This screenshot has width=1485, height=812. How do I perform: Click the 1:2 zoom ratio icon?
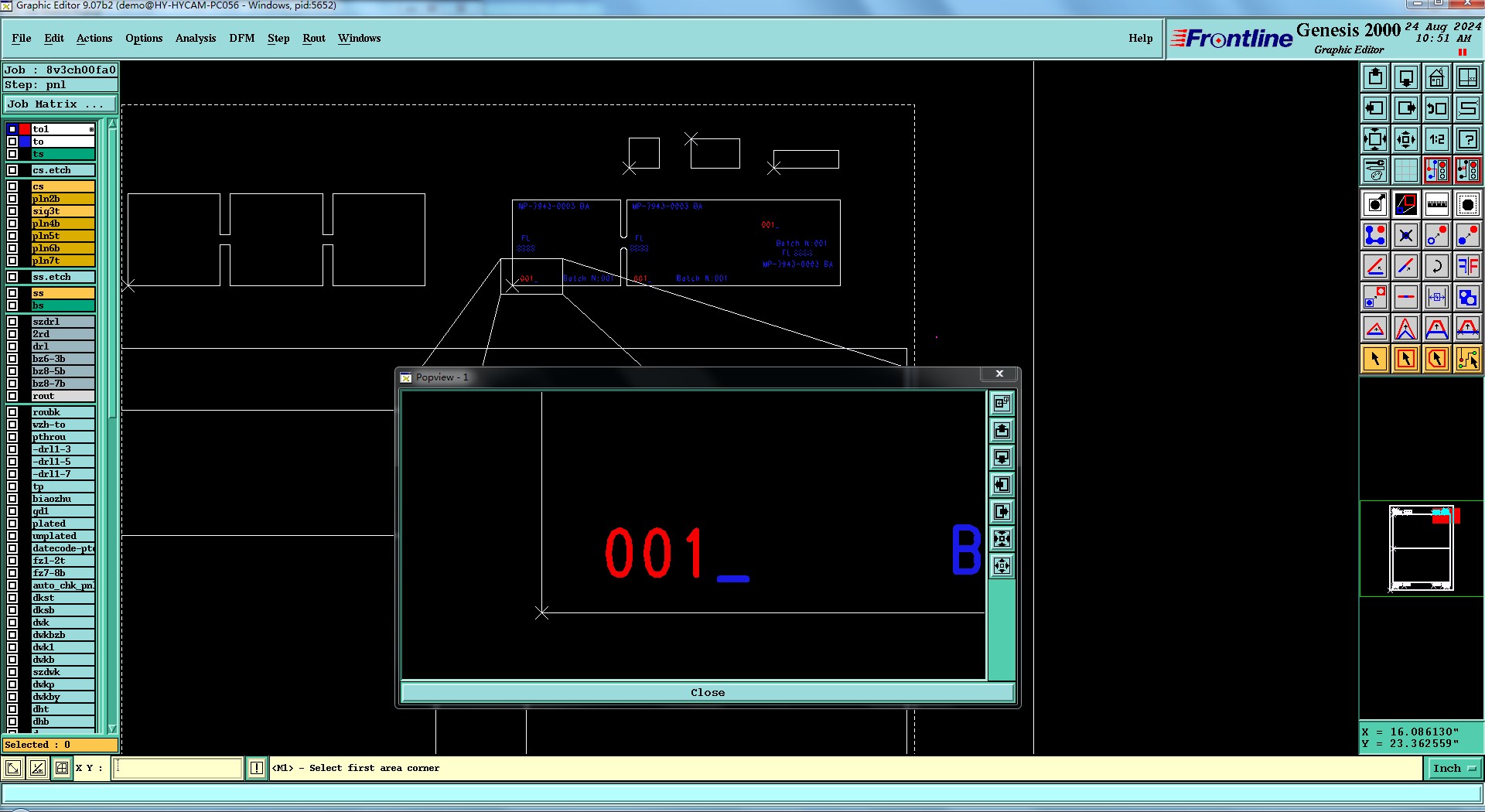tap(1437, 139)
